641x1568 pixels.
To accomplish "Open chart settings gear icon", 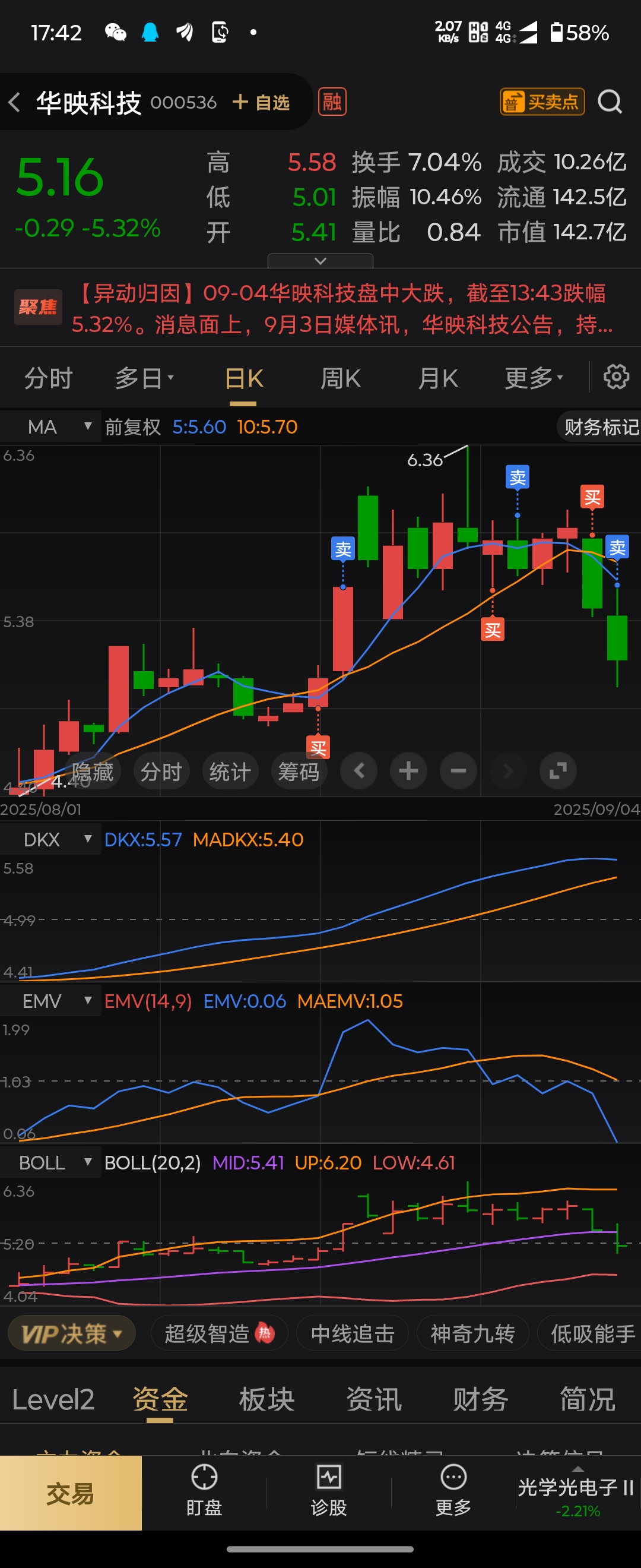I will click(616, 377).
